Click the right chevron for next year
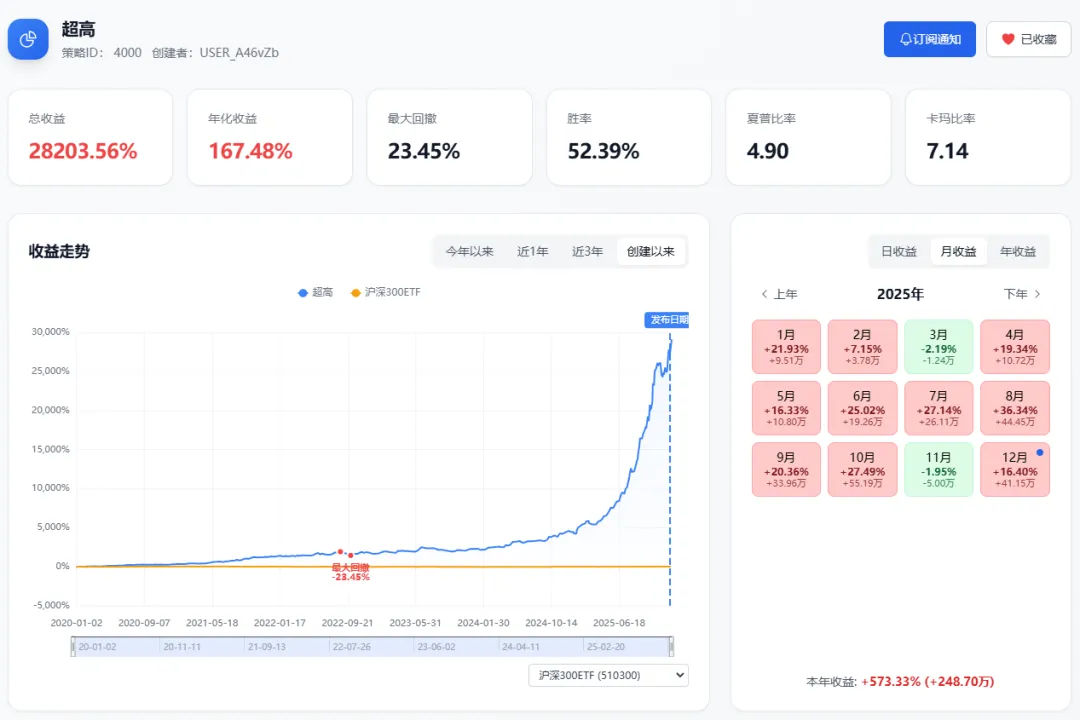 tap(1037, 294)
